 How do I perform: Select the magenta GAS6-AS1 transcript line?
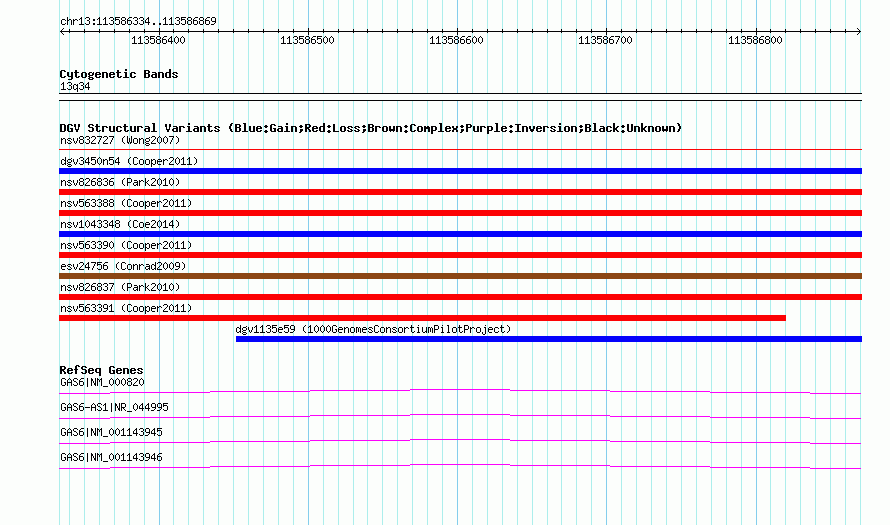460,415
